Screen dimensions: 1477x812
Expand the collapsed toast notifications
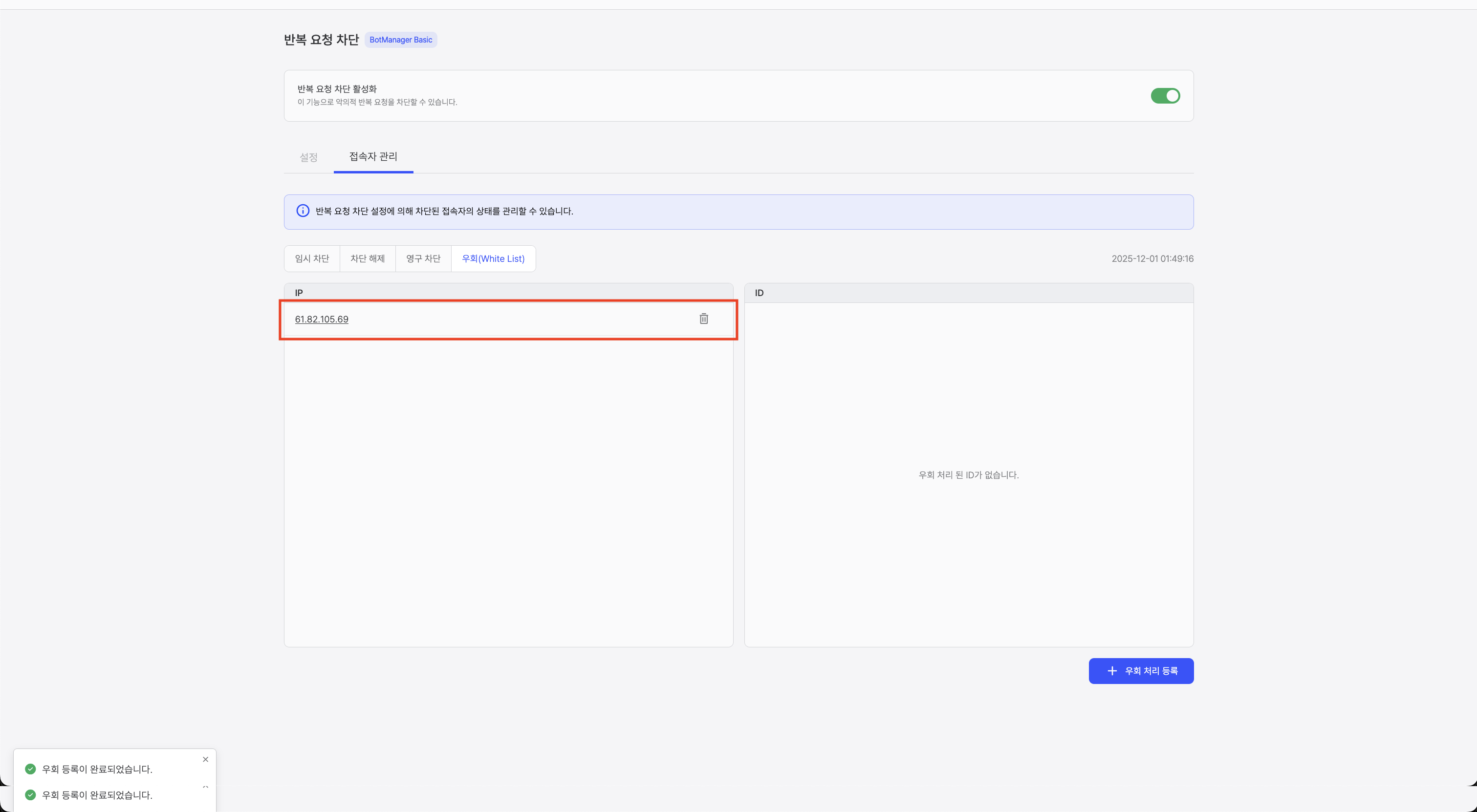[206, 788]
